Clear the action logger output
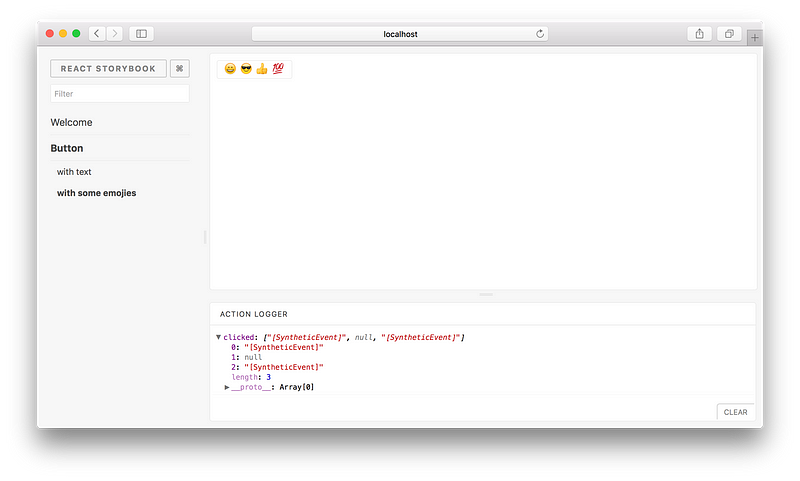Viewport: 800px width, 481px height. [x=735, y=412]
